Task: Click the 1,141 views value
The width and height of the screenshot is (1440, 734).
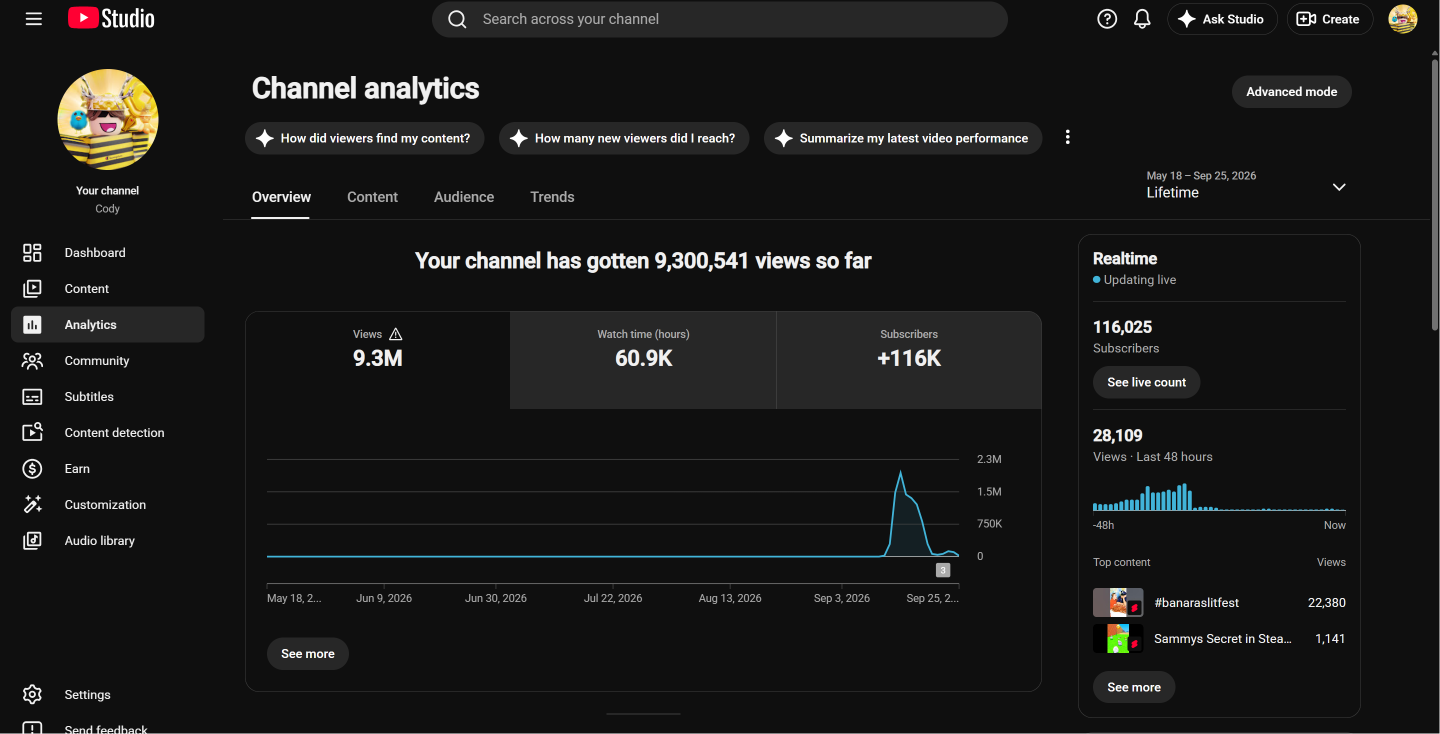Action: tap(1330, 638)
